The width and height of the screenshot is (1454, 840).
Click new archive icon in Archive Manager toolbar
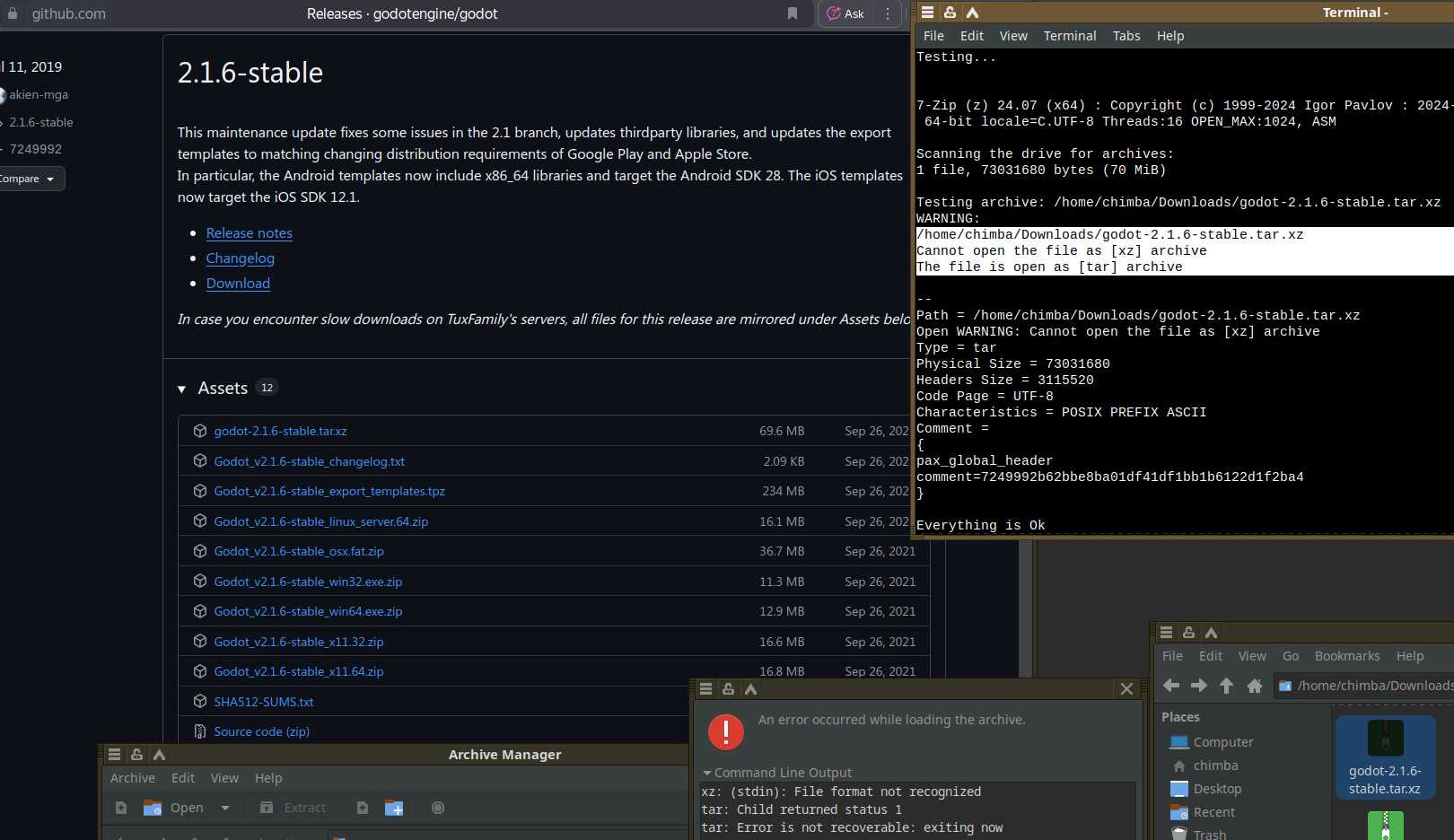pos(121,808)
